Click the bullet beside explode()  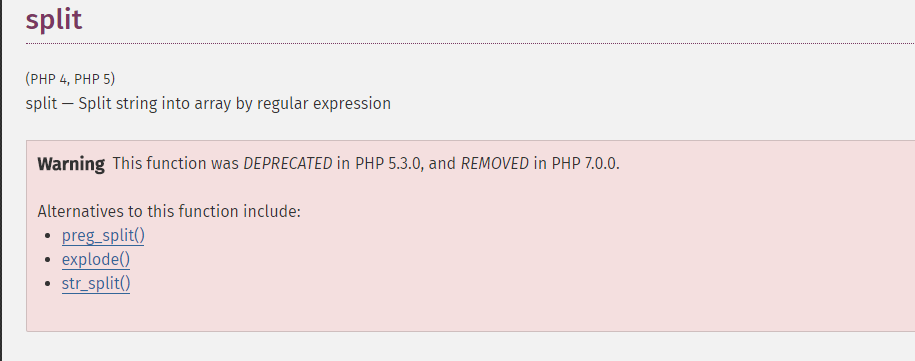[48, 260]
